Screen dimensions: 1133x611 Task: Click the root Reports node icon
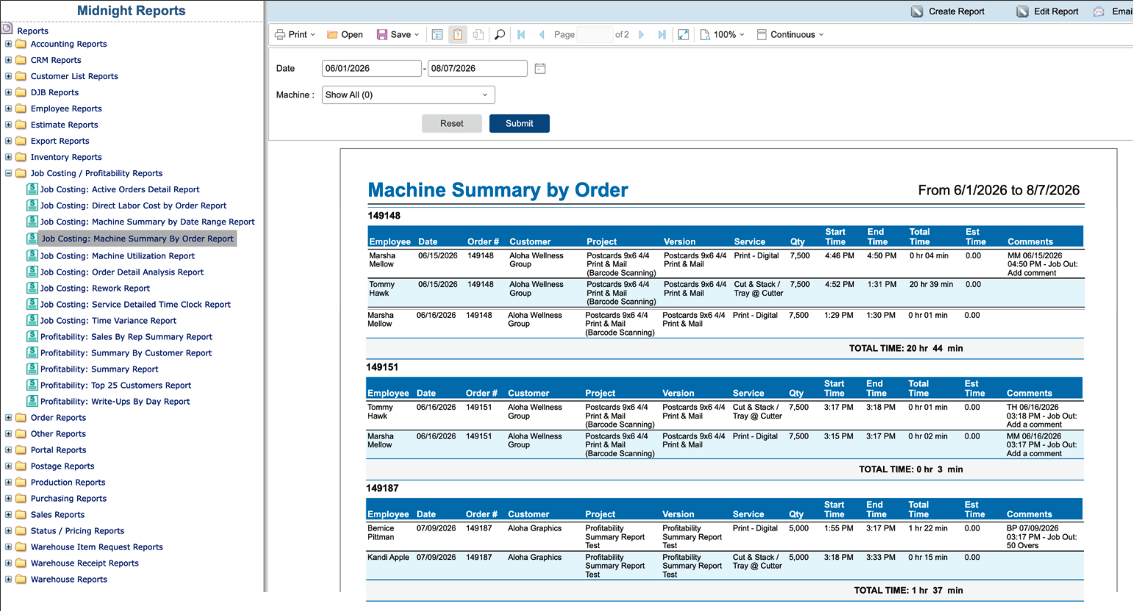coord(7,30)
